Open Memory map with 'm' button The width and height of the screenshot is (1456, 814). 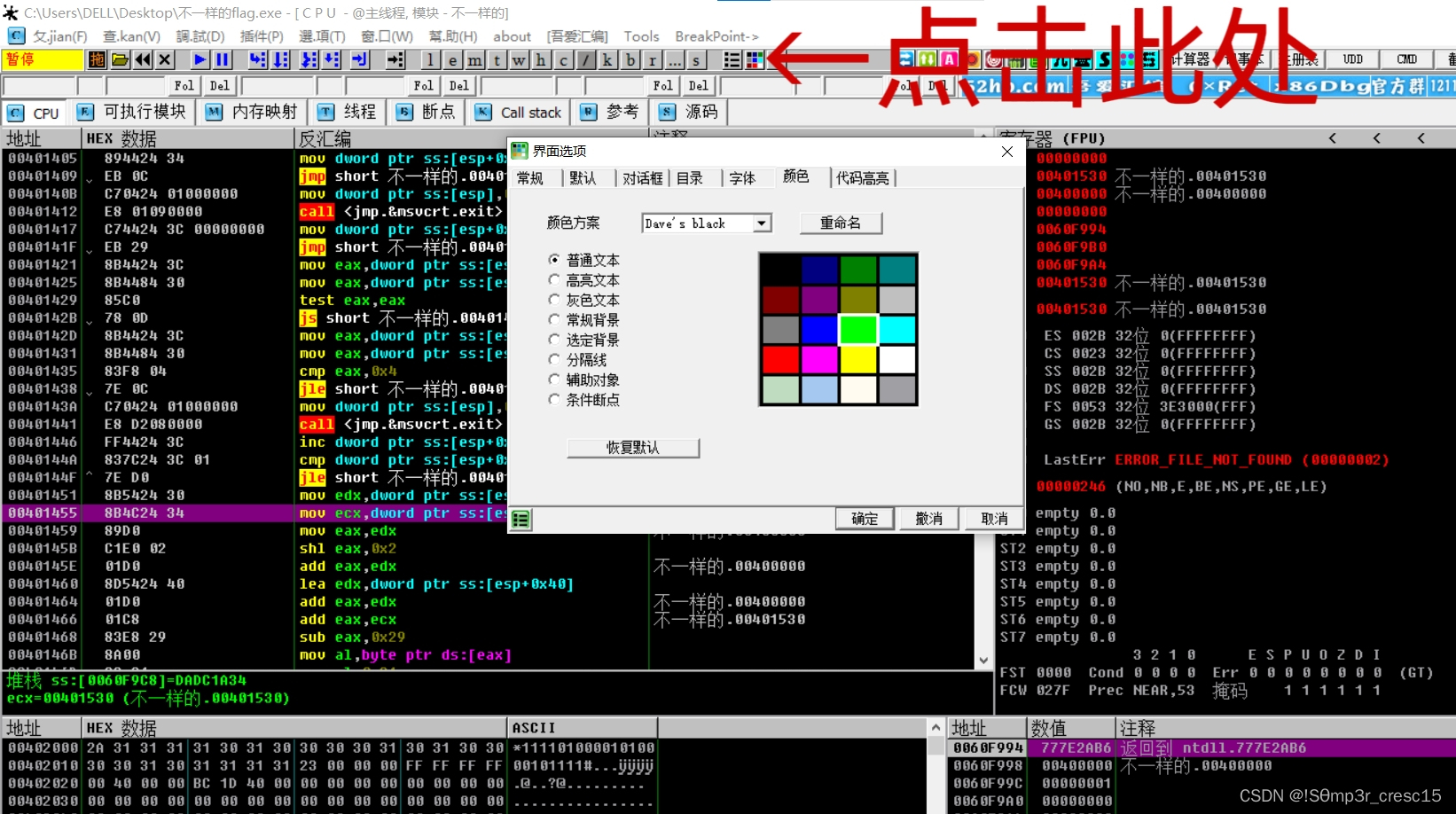[x=474, y=59]
